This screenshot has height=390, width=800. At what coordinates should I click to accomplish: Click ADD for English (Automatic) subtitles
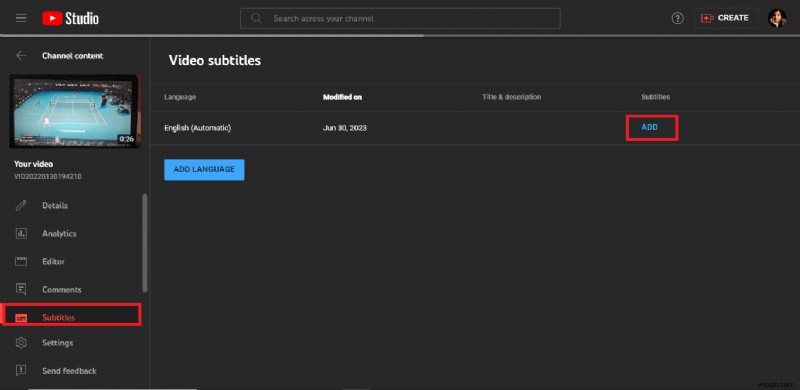click(649, 128)
